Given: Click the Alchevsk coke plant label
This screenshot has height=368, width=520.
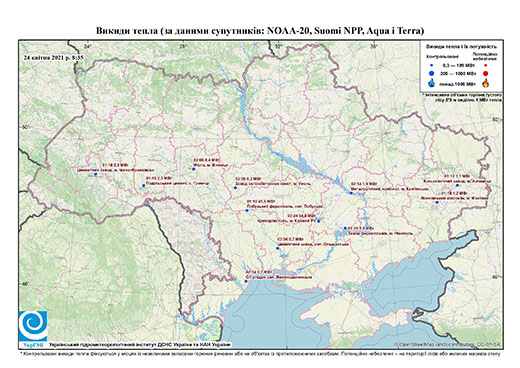Looking at the screenshot, I should click(457, 181).
